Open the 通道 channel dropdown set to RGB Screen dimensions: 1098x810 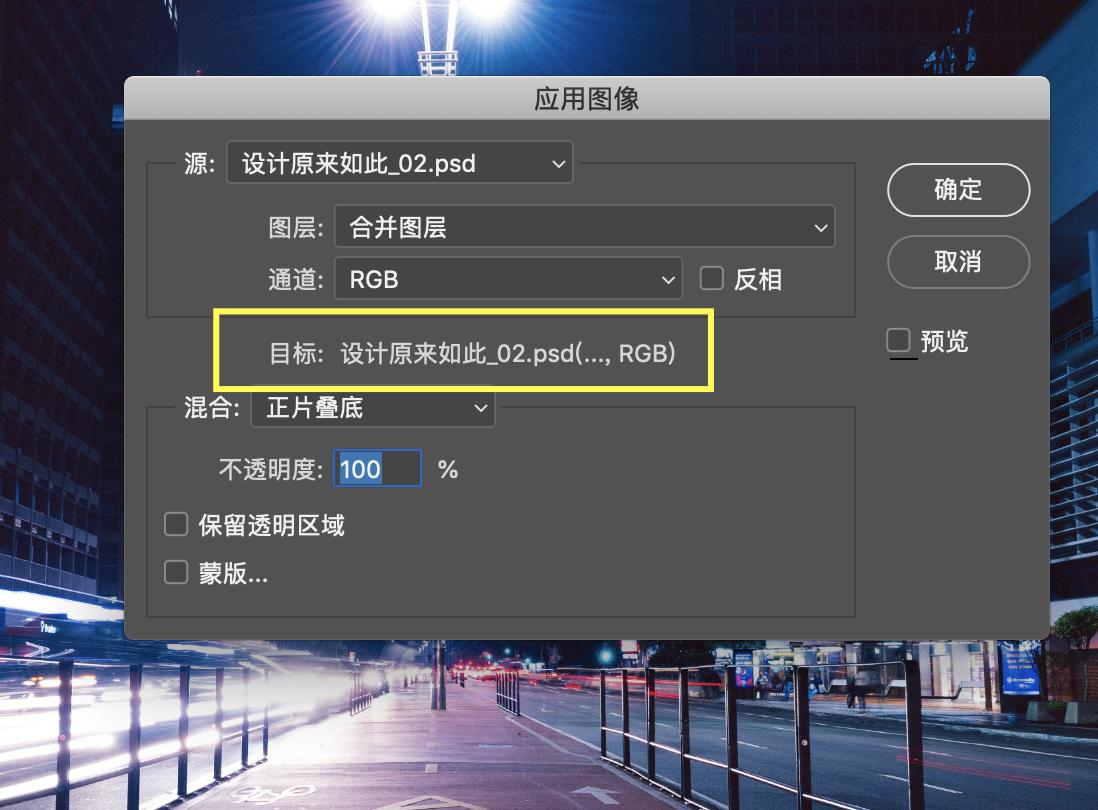[508, 279]
